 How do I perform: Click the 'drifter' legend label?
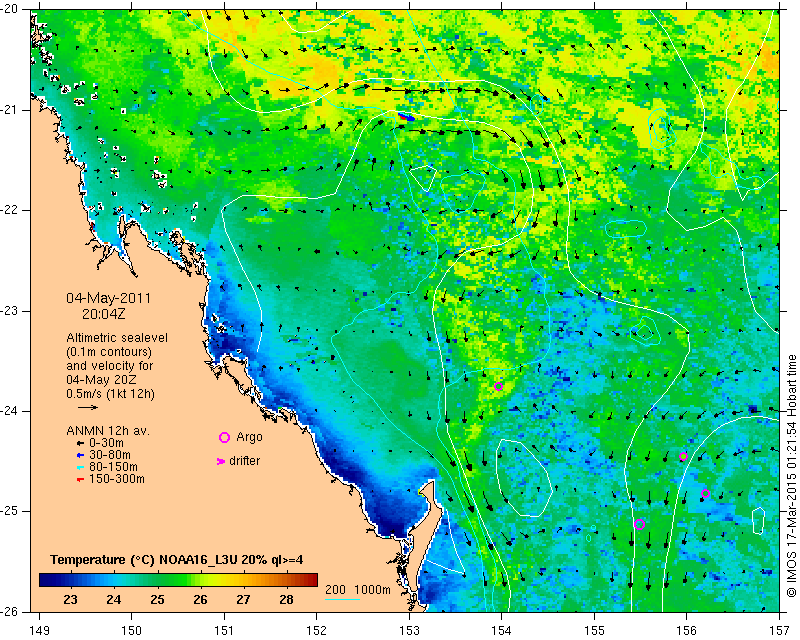point(244,461)
